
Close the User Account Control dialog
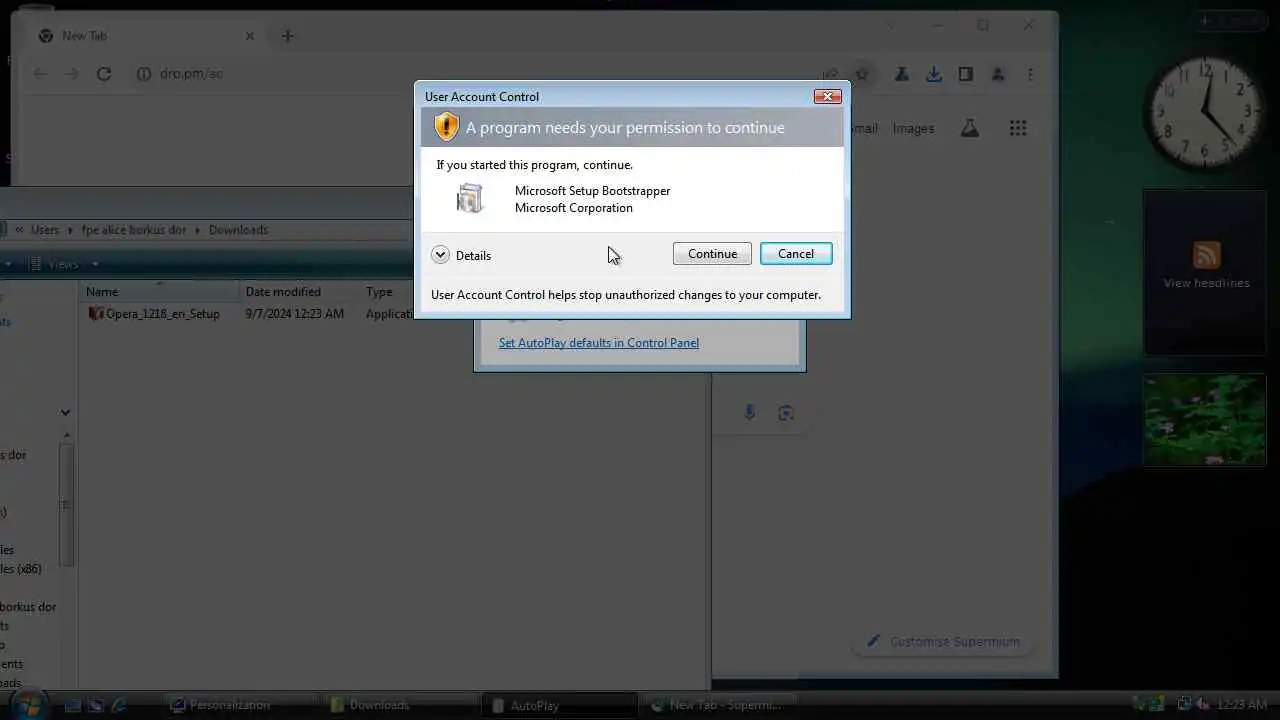click(827, 96)
